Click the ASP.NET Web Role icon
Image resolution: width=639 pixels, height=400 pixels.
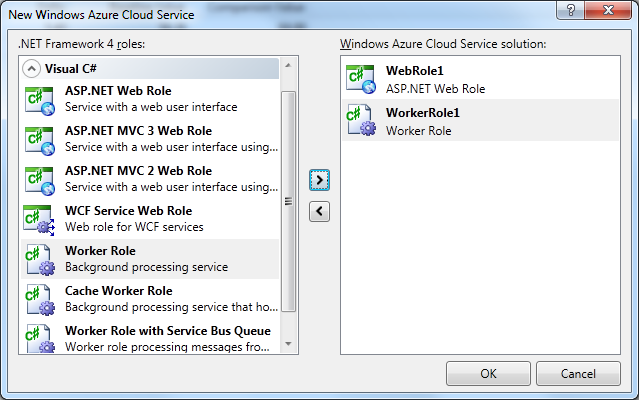click(39, 100)
